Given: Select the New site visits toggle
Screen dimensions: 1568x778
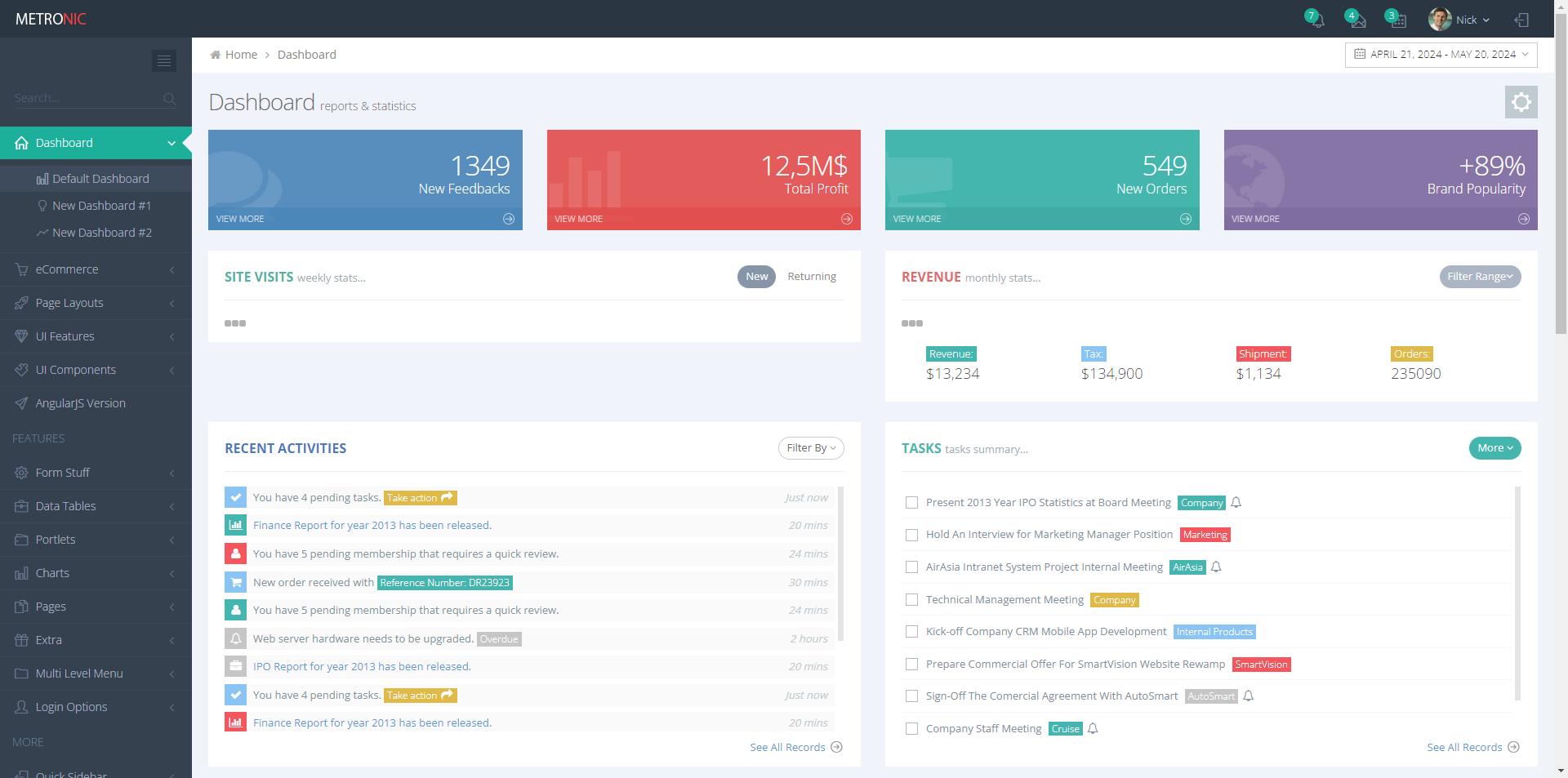Looking at the screenshot, I should pos(756,277).
